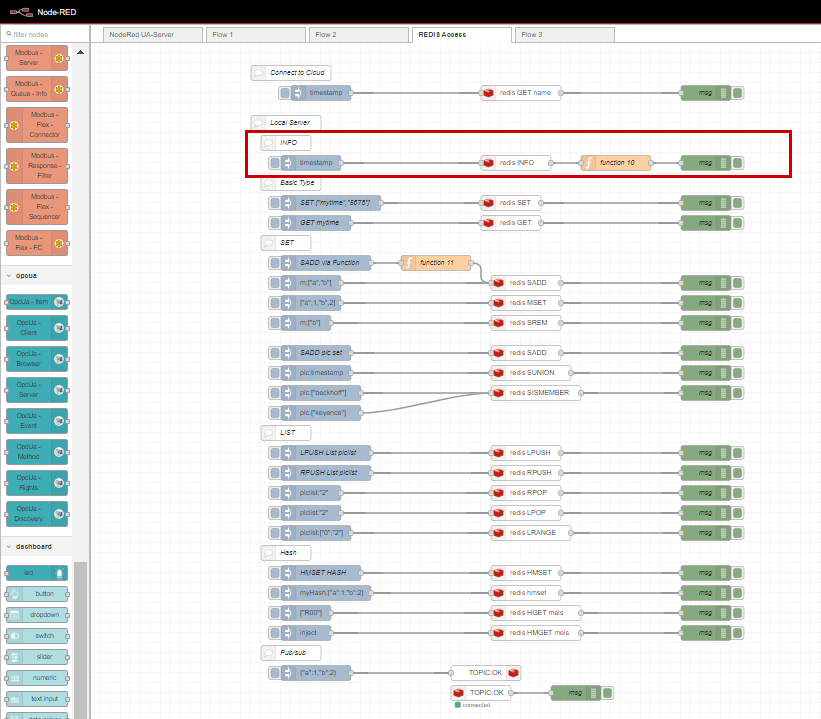Select the REDIS Access tab

pyautogui.click(x=461, y=35)
